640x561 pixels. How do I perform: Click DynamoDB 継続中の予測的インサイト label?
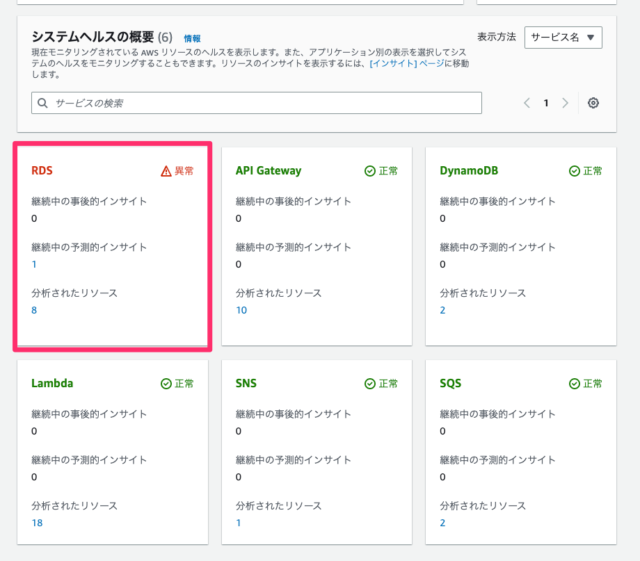[x=498, y=247]
